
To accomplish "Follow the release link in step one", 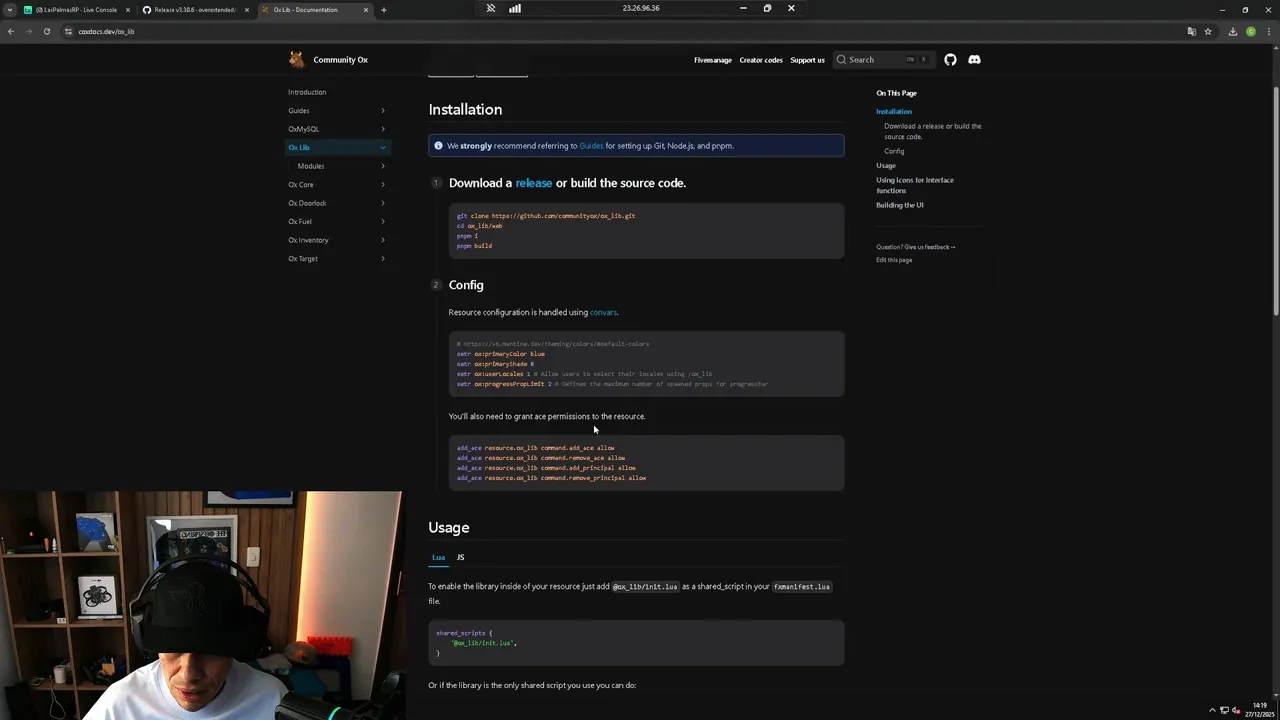I will pyautogui.click(x=533, y=183).
